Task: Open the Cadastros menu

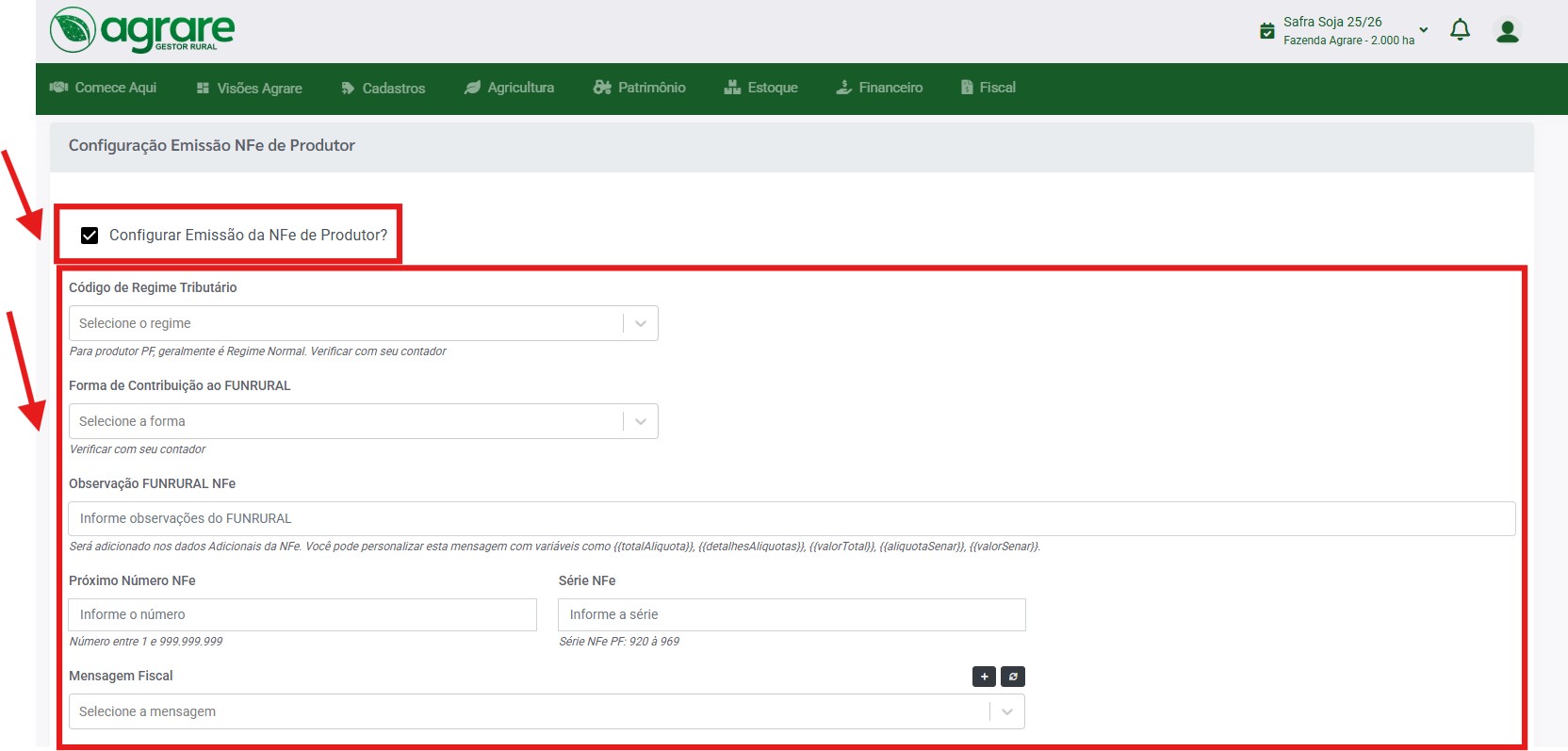Action: (383, 88)
